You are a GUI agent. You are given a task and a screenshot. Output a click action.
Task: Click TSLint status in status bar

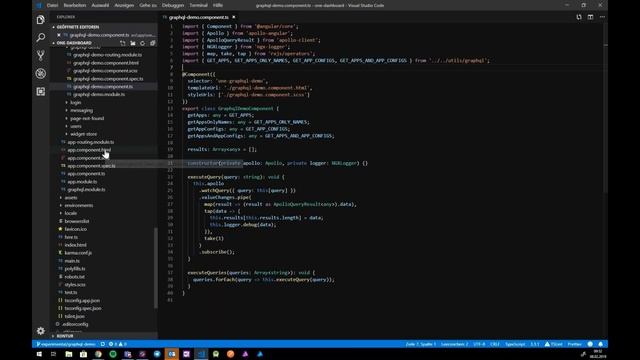pos(553,344)
